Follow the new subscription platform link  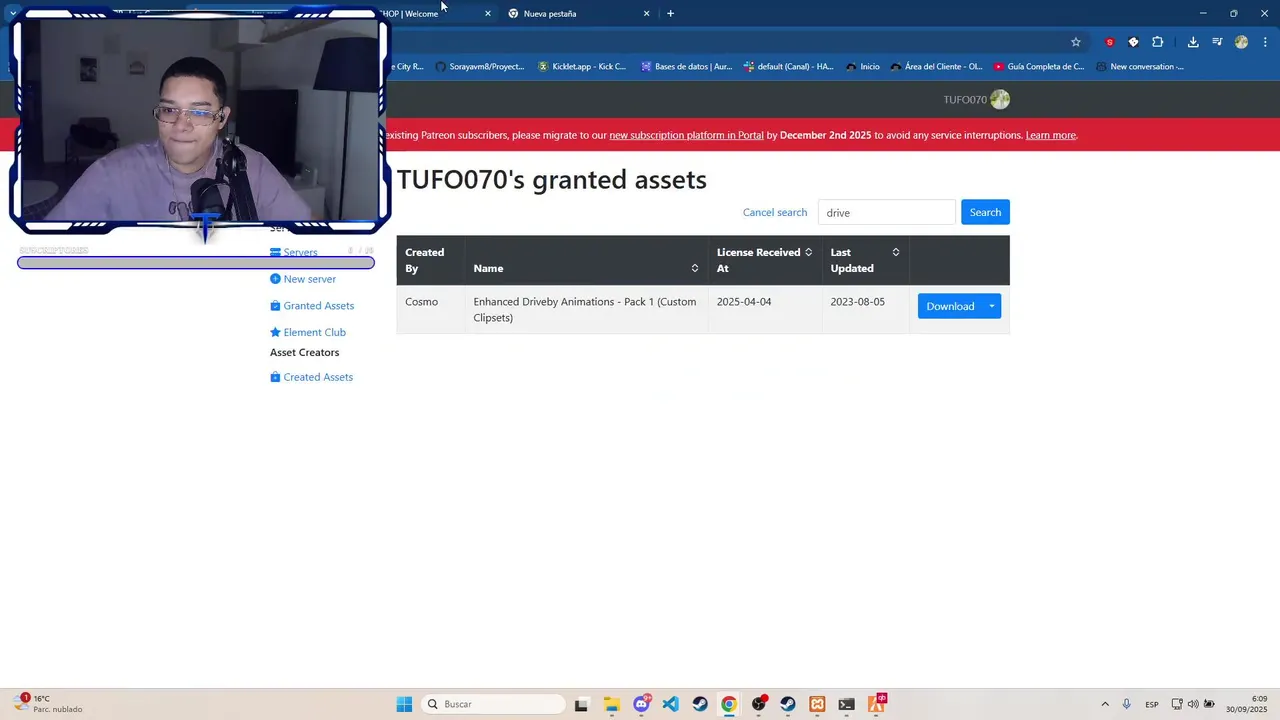click(x=686, y=135)
